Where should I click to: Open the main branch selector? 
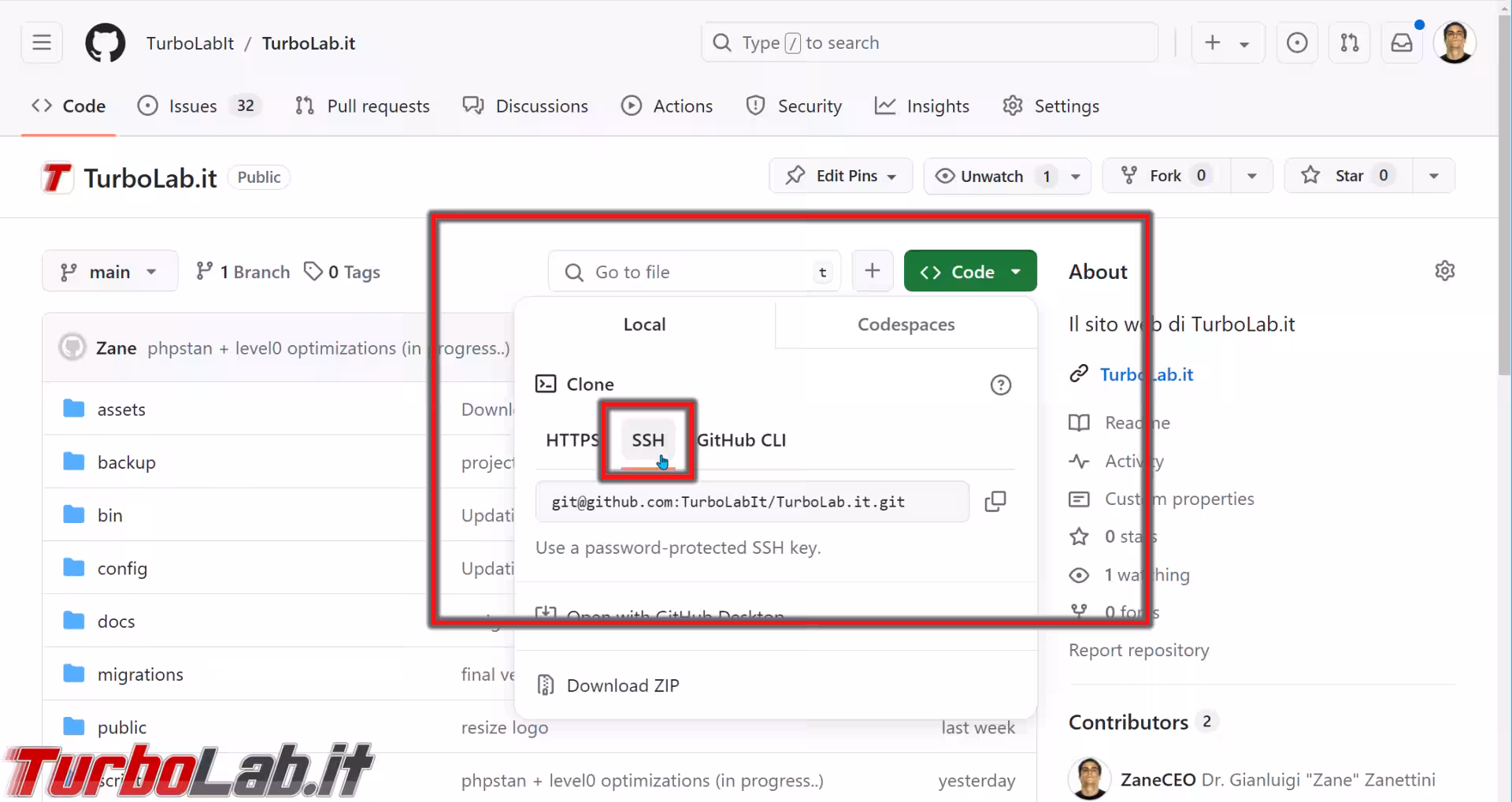tap(109, 272)
